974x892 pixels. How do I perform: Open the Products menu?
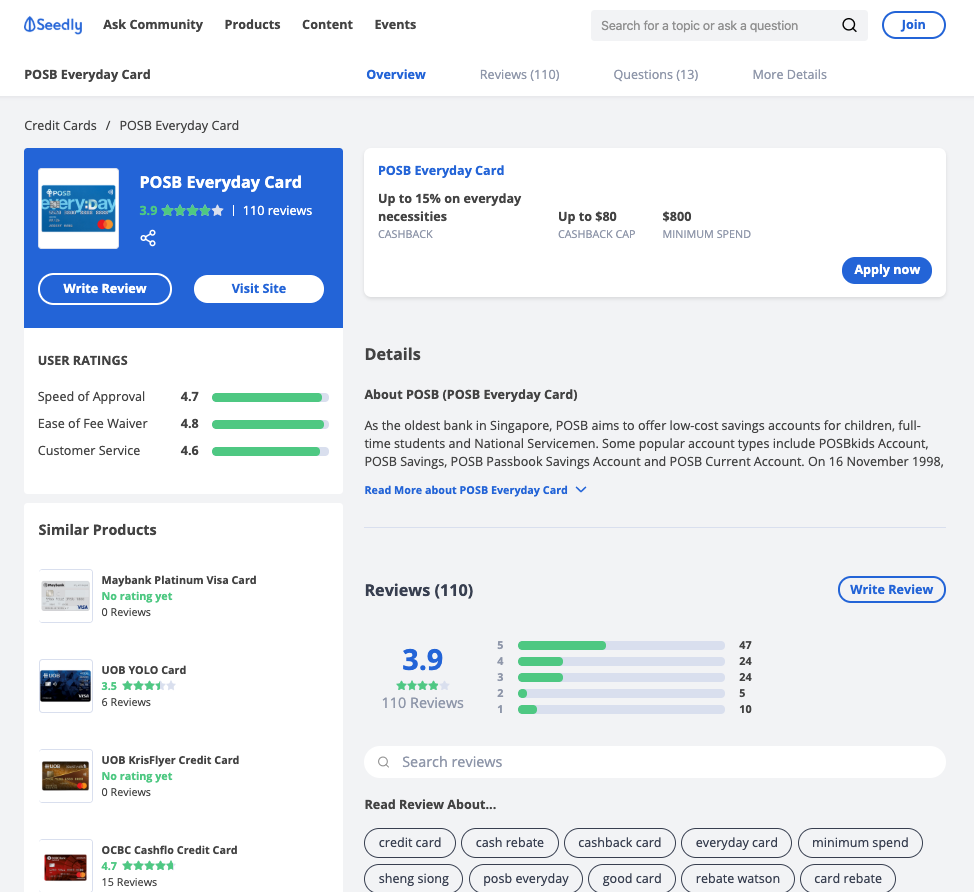click(x=252, y=25)
